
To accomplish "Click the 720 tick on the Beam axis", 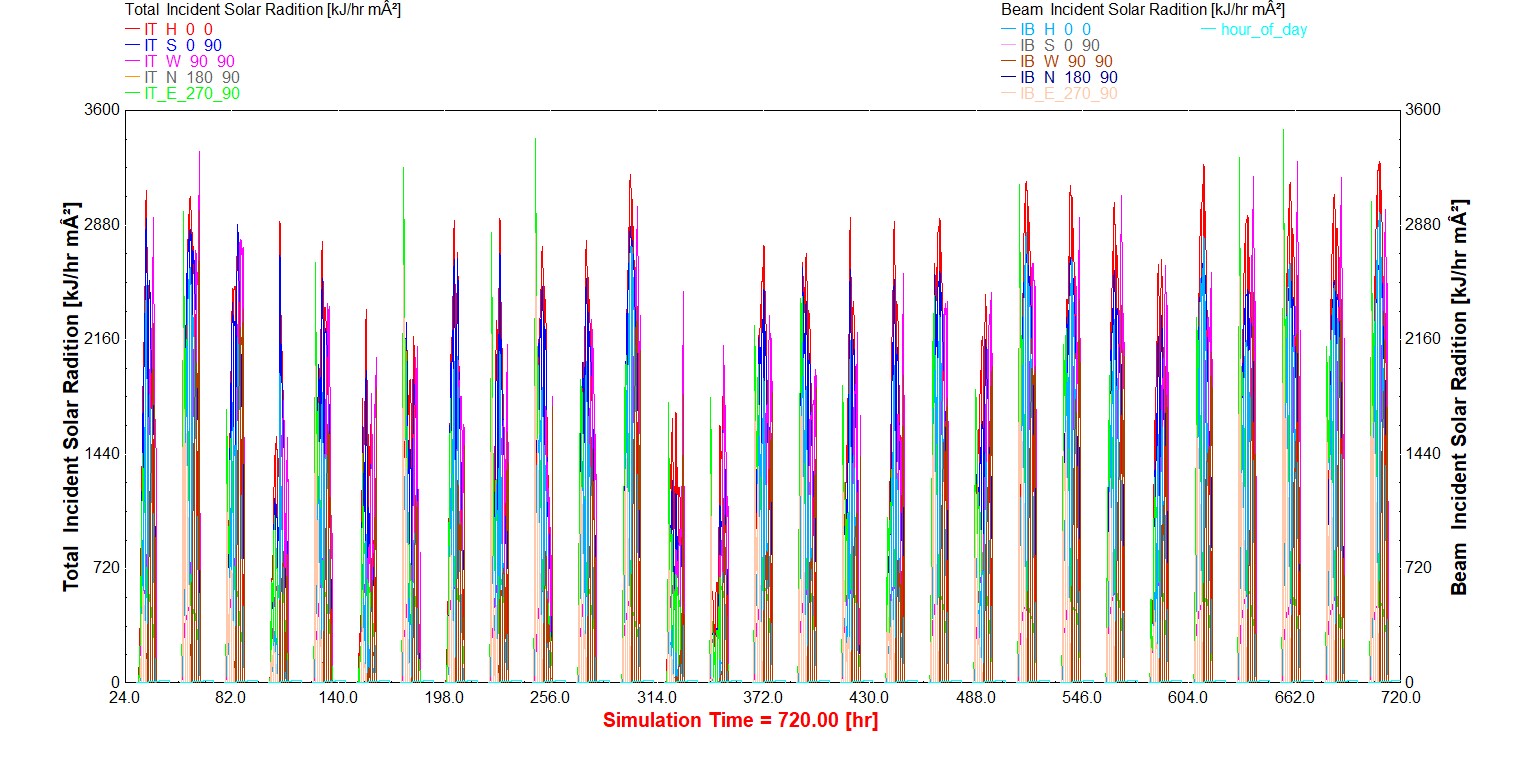I will pos(1419,567).
